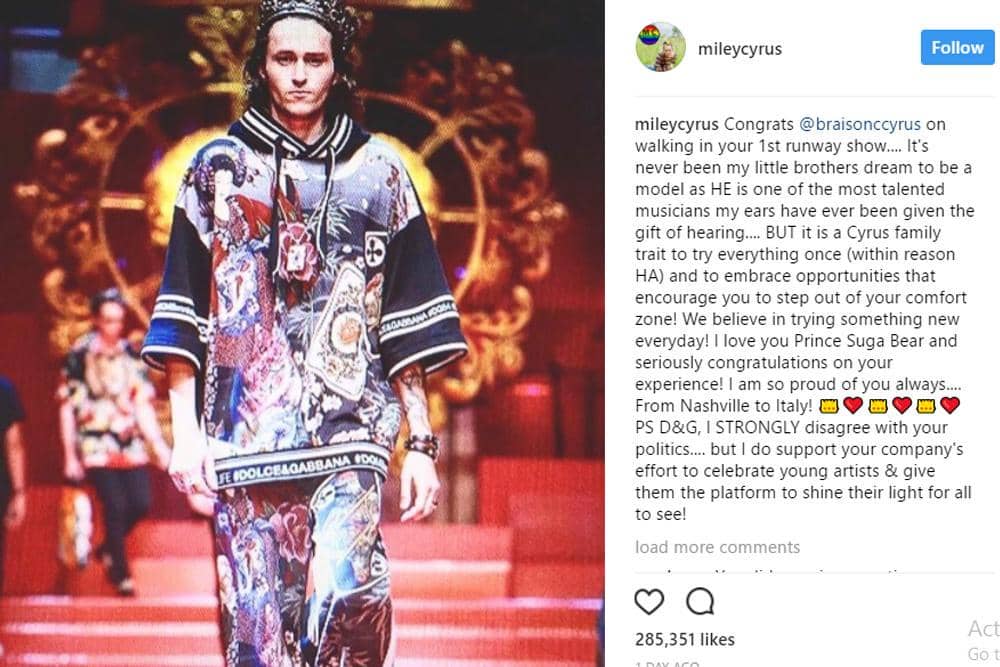
Task: Click the first crown emoji in caption
Action: click(828, 405)
